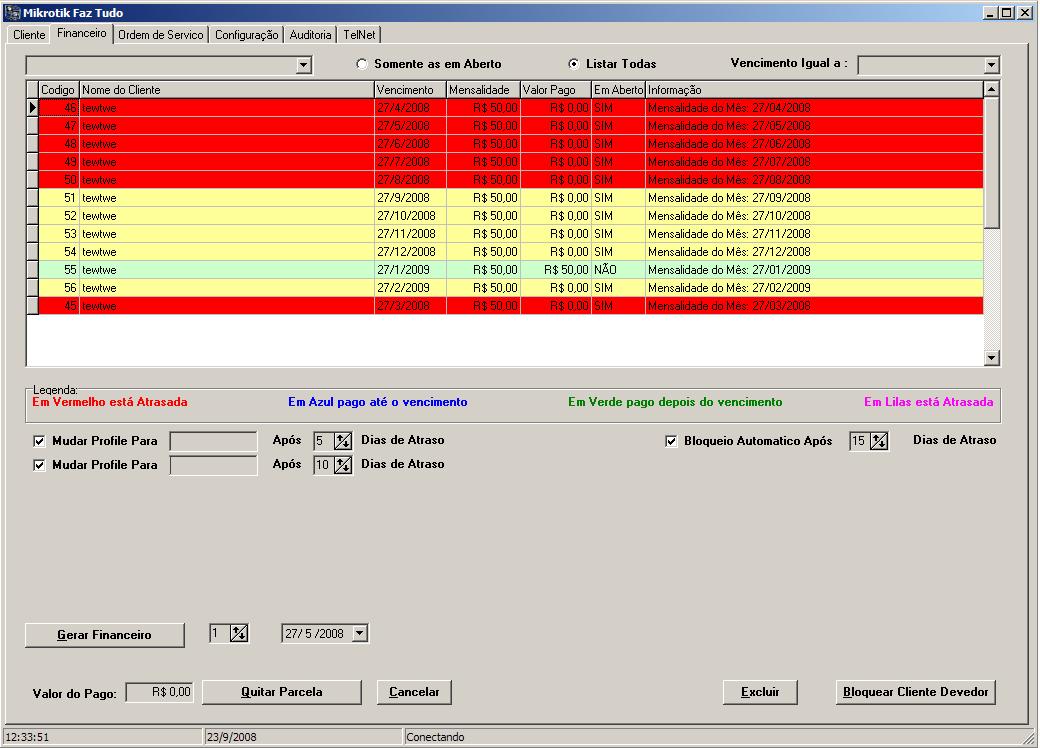Disable Bloqueio Automatico Após checkbox
This screenshot has width=1040, height=748.
[x=671, y=441]
